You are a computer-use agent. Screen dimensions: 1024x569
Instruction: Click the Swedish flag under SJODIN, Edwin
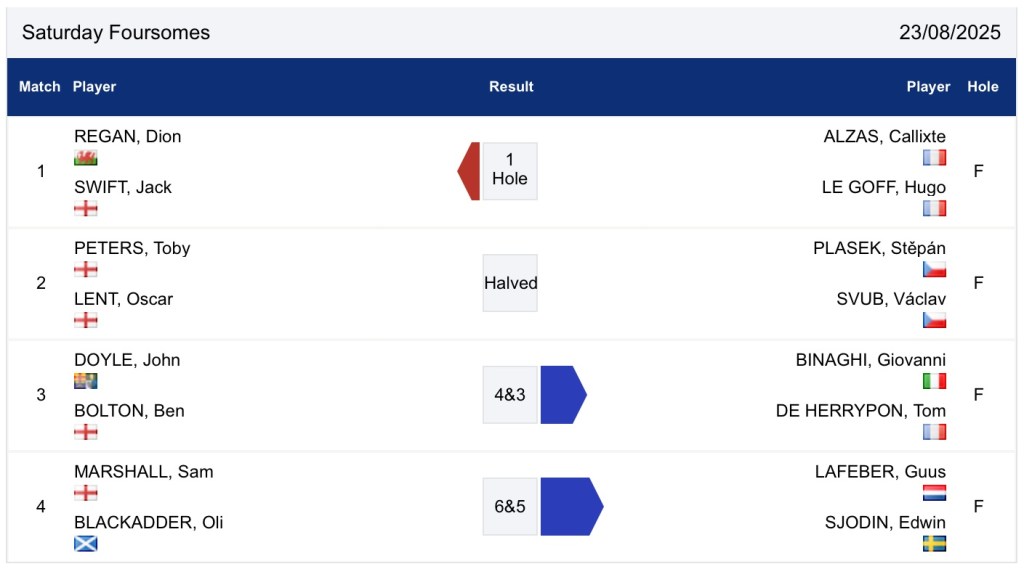click(934, 544)
